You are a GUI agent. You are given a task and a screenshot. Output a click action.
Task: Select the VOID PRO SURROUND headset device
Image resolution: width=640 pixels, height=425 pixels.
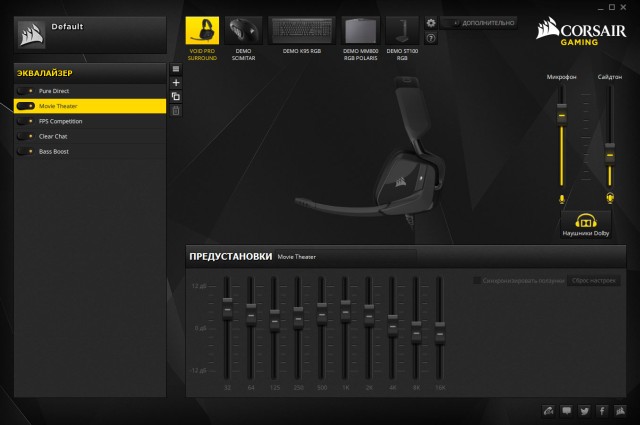[202, 31]
